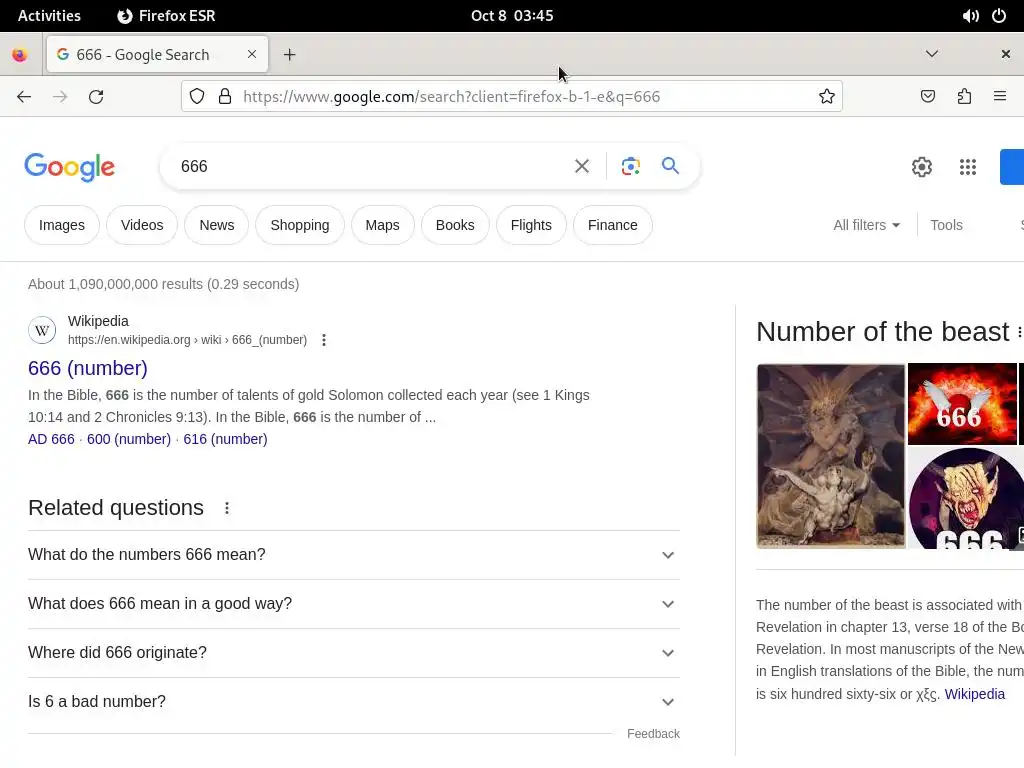The width and height of the screenshot is (1024, 768).
Task: Open system volume indicator
Action: coord(970,16)
